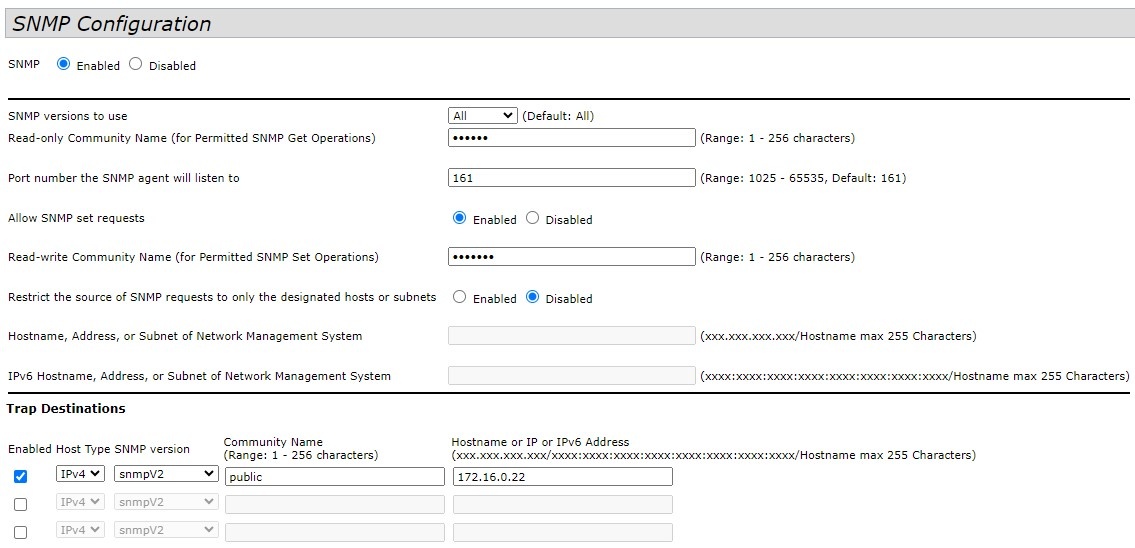The height and width of the screenshot is (548, 1135).
Task: Click the trap community name field containing public
Action: pos(334,477)
